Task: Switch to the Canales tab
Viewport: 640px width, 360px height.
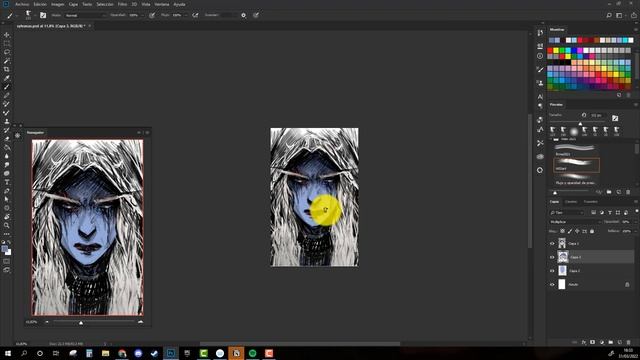Action: pos(571,202)
